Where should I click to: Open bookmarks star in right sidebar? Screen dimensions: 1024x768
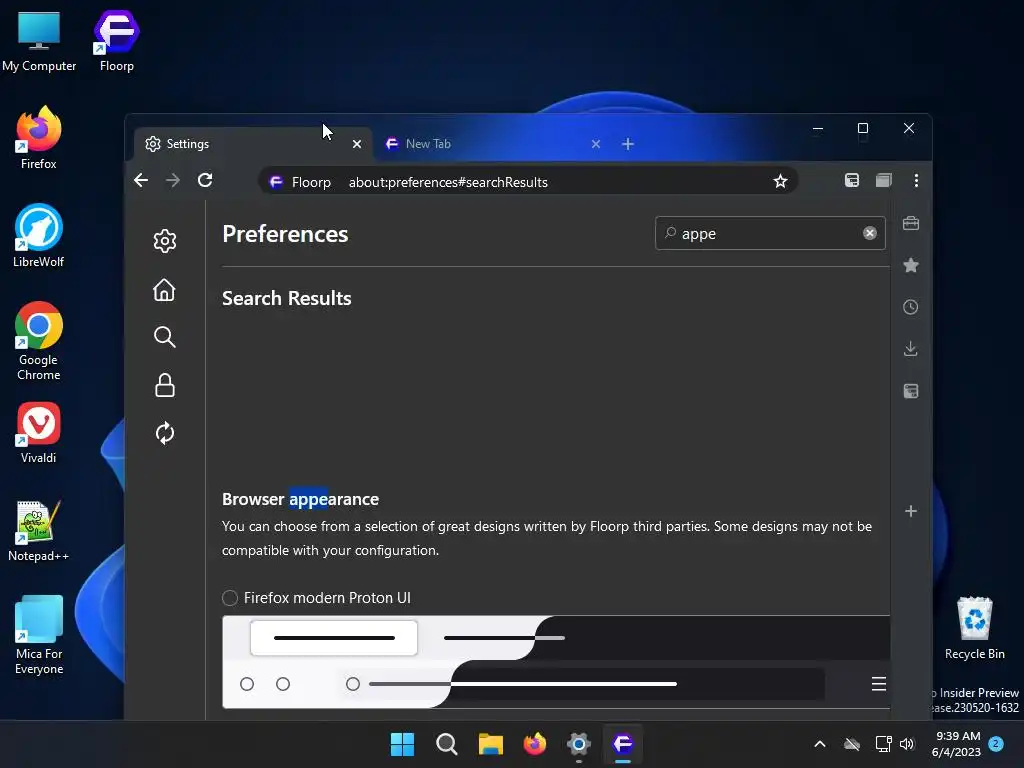911,265
